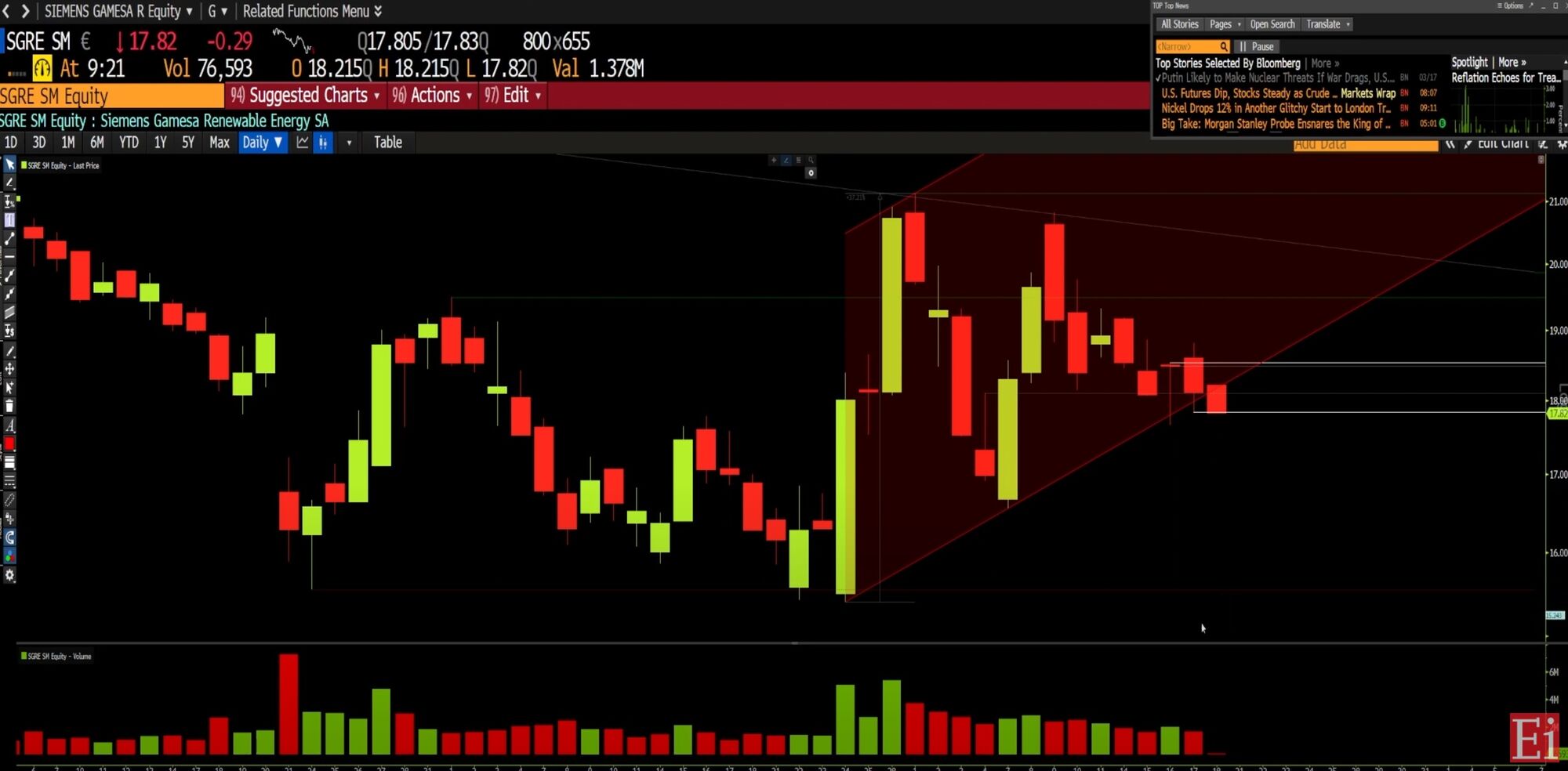Select the trend line drawing tool
The width and height of the screenshot is (1568, 771).
coord(9,238)
